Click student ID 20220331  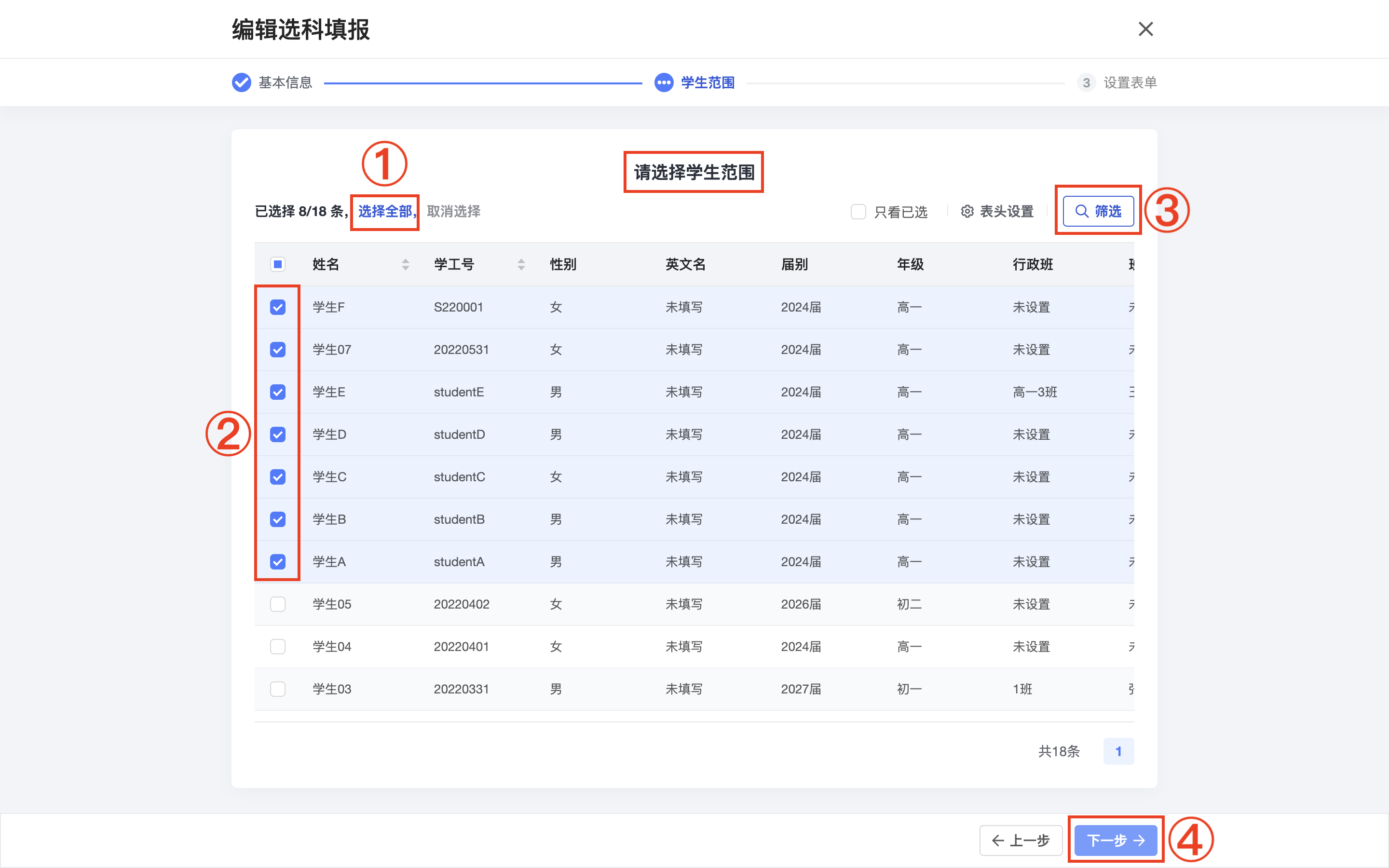(x=461, y=689)
